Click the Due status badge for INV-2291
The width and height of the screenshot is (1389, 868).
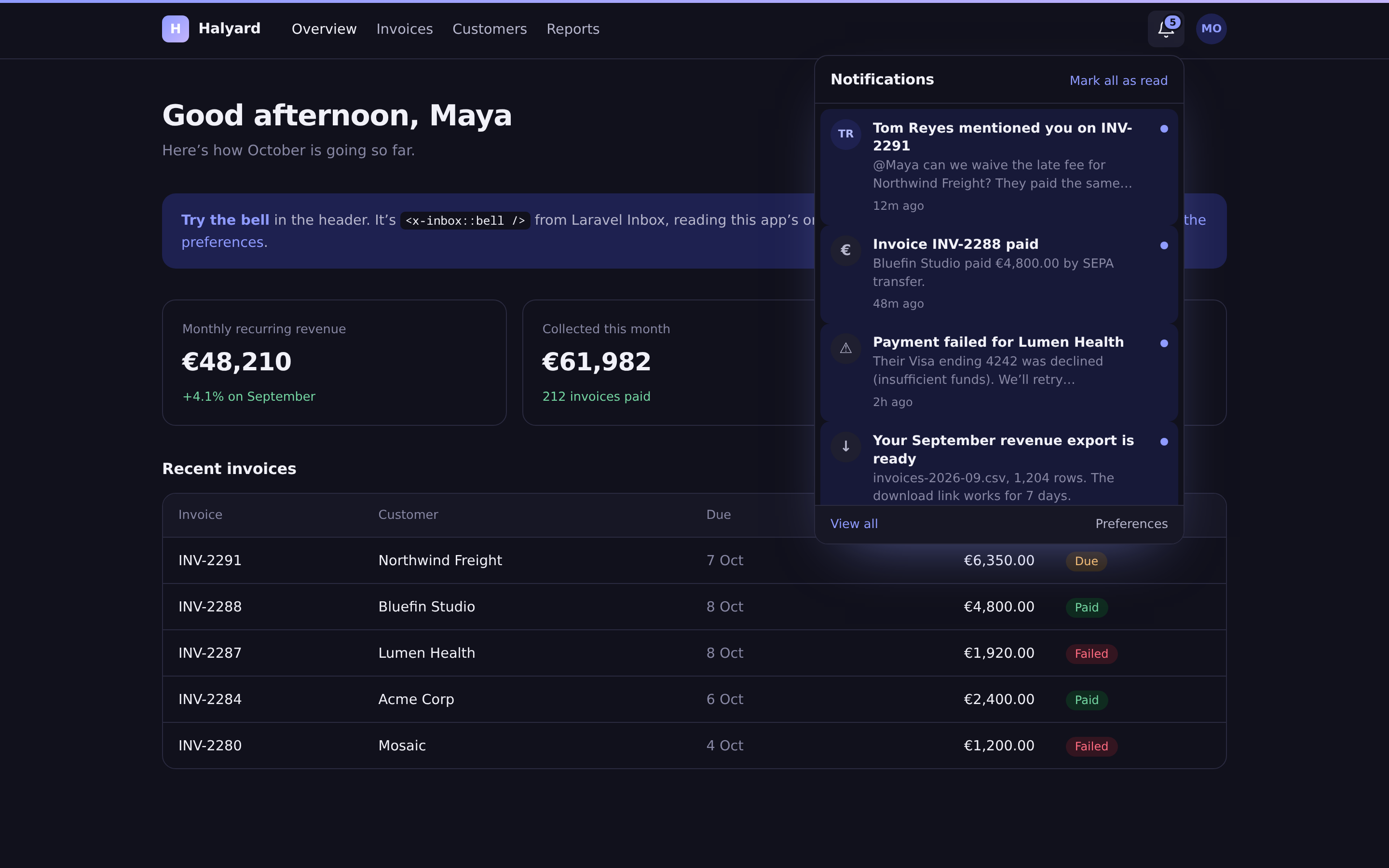[1086, 561]
